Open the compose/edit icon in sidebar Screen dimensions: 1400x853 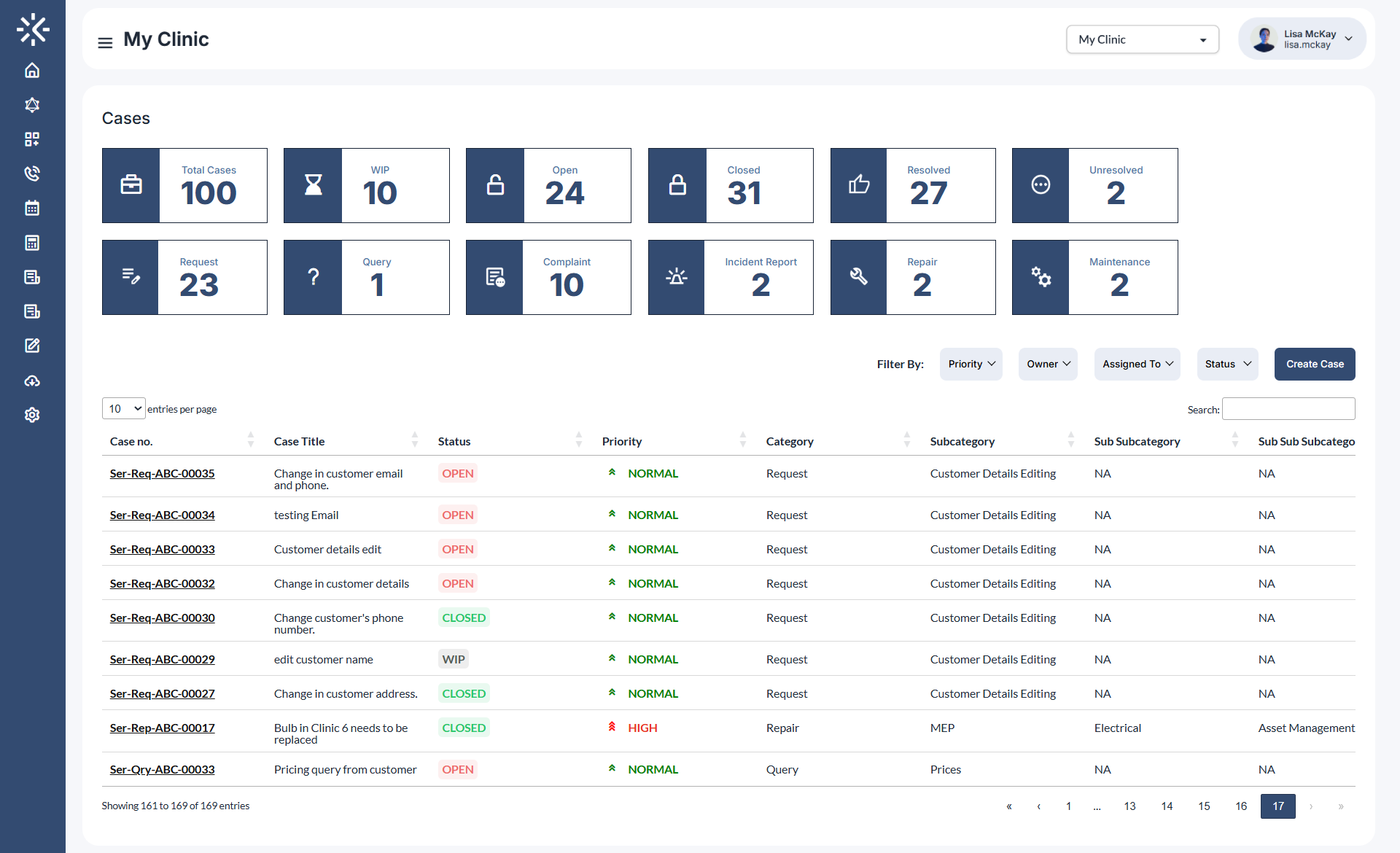click(32, 345)
